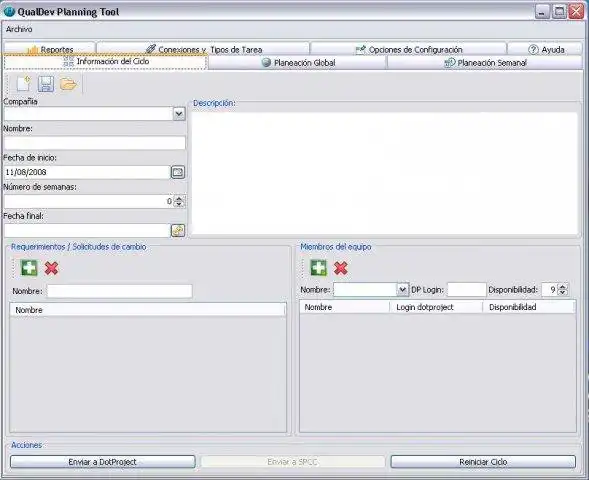Click the Nombre column header in team table

[x=344, y=307]
